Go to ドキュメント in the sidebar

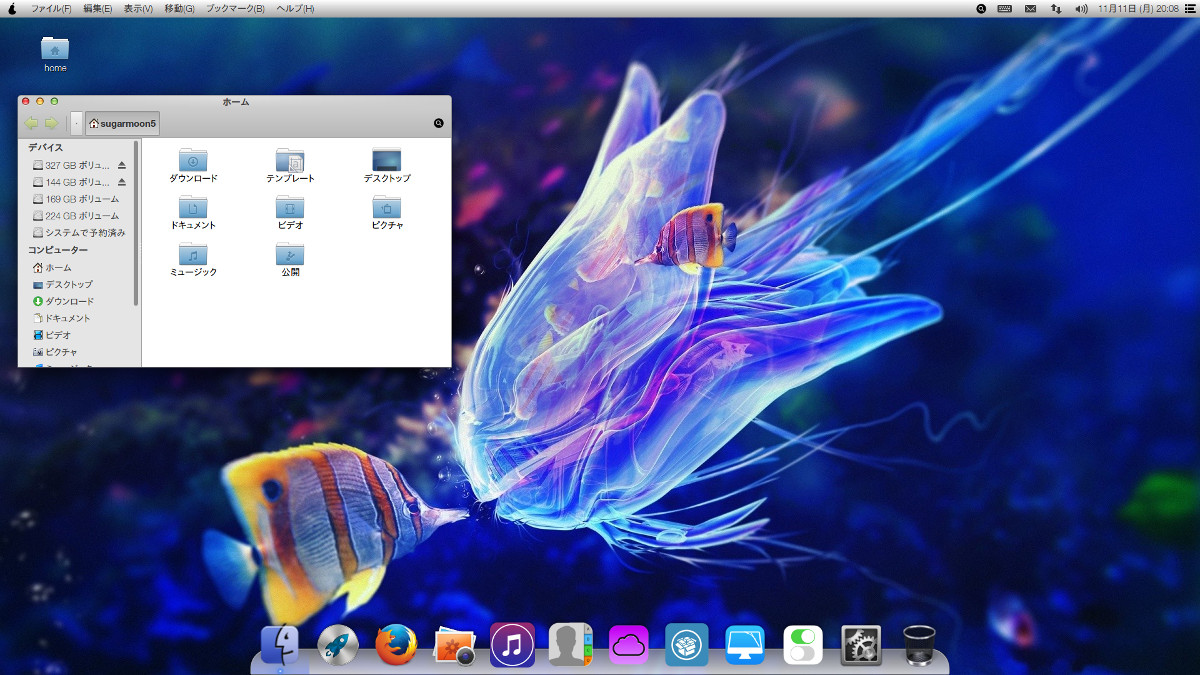pyautogui.click(x=62, y=319)
